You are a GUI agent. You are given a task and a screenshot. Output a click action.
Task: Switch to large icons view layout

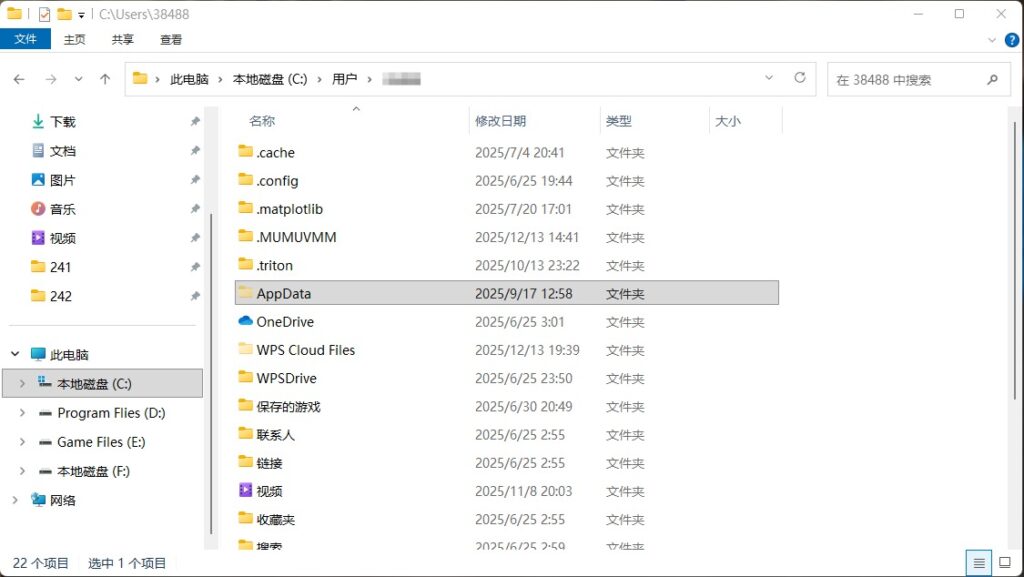[1006, 563]
